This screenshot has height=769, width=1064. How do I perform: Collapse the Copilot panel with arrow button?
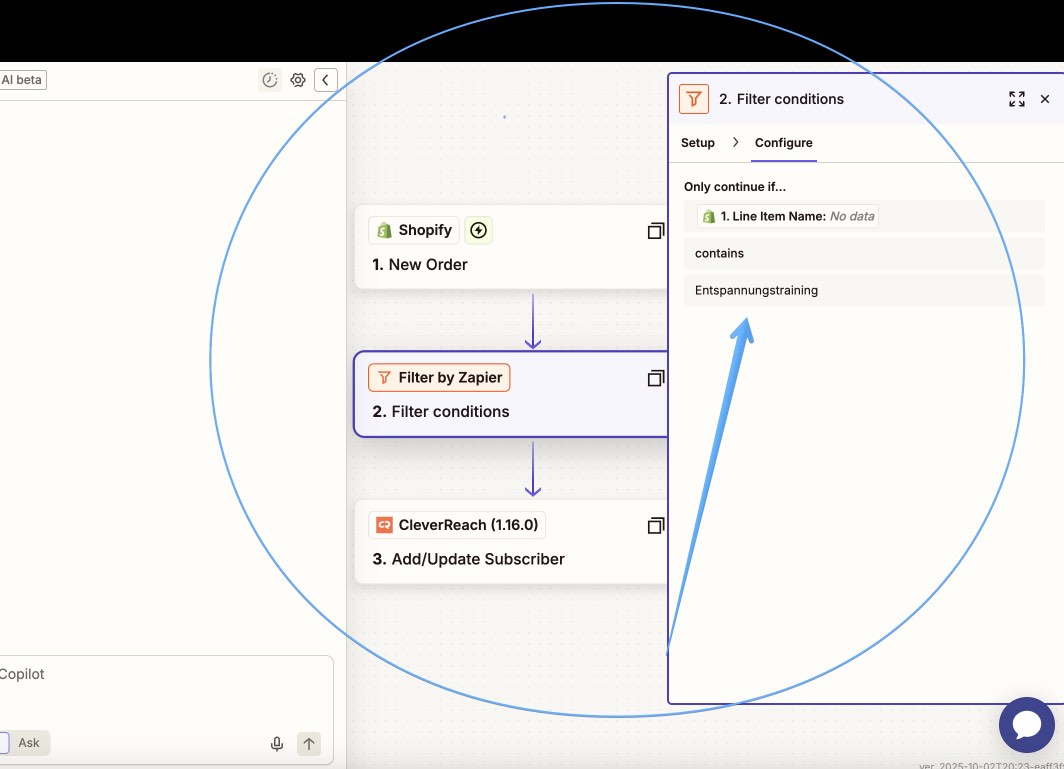[x=326, y=80]
